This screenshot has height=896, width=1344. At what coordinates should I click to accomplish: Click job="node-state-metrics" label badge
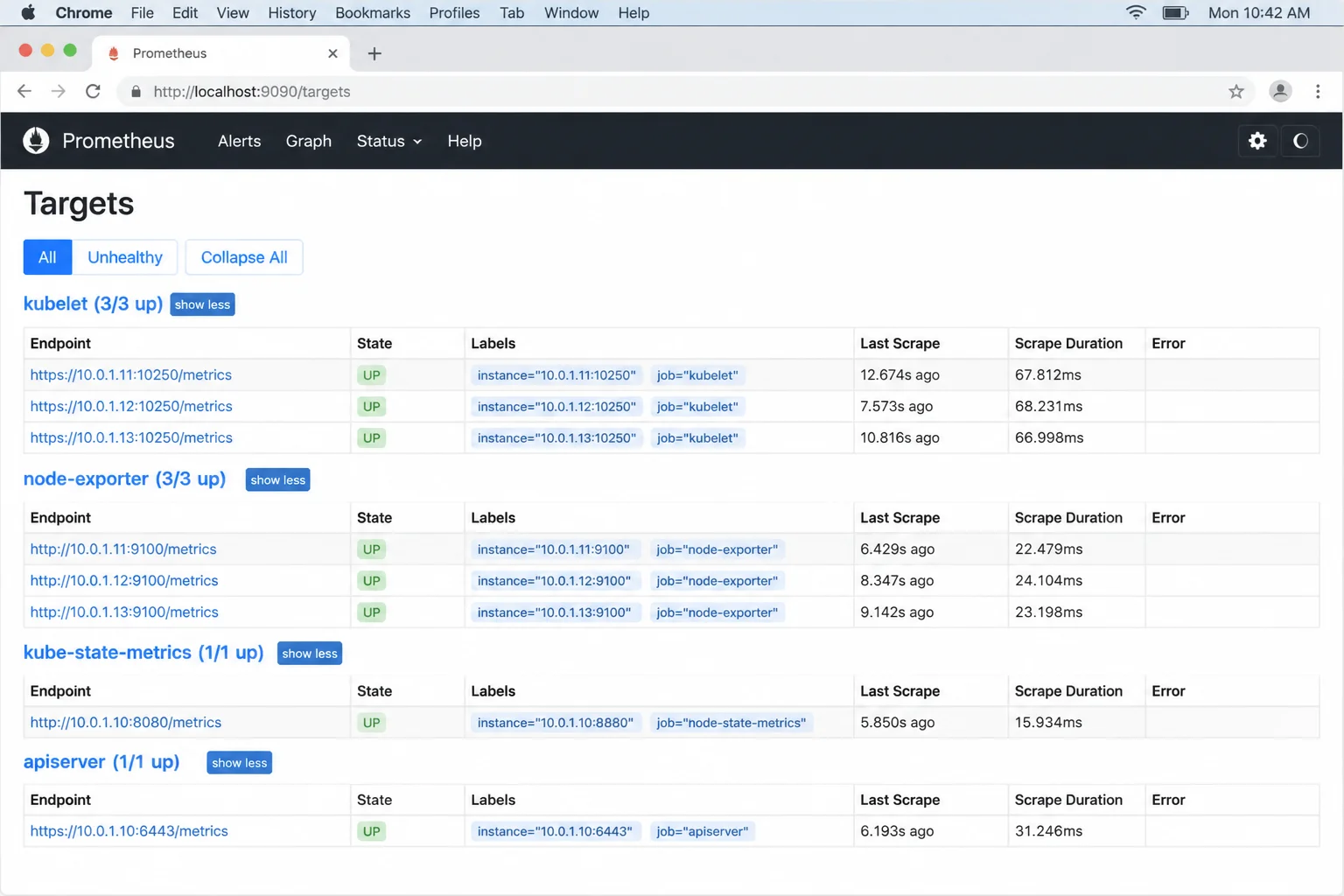click(731, 723)
